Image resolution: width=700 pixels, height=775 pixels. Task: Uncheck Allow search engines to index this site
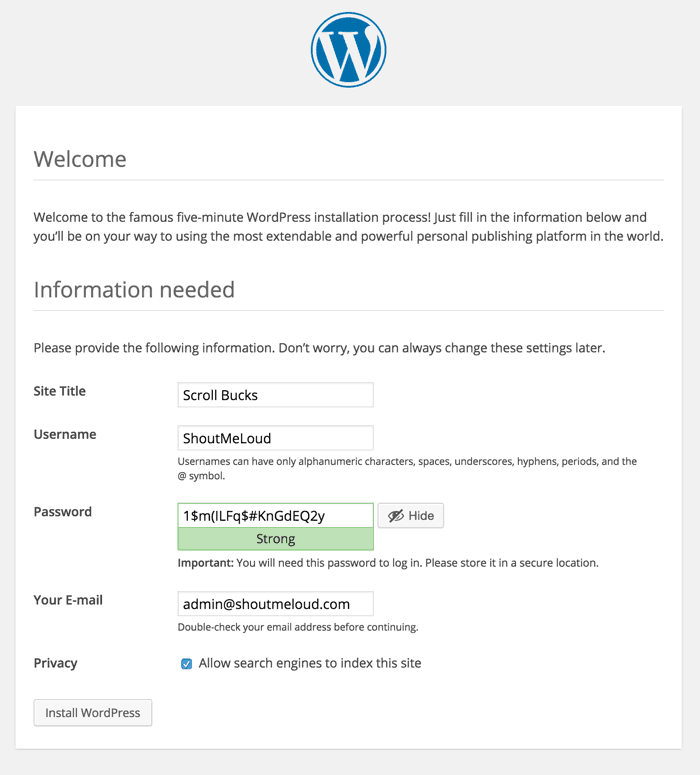tap(186, 663)
